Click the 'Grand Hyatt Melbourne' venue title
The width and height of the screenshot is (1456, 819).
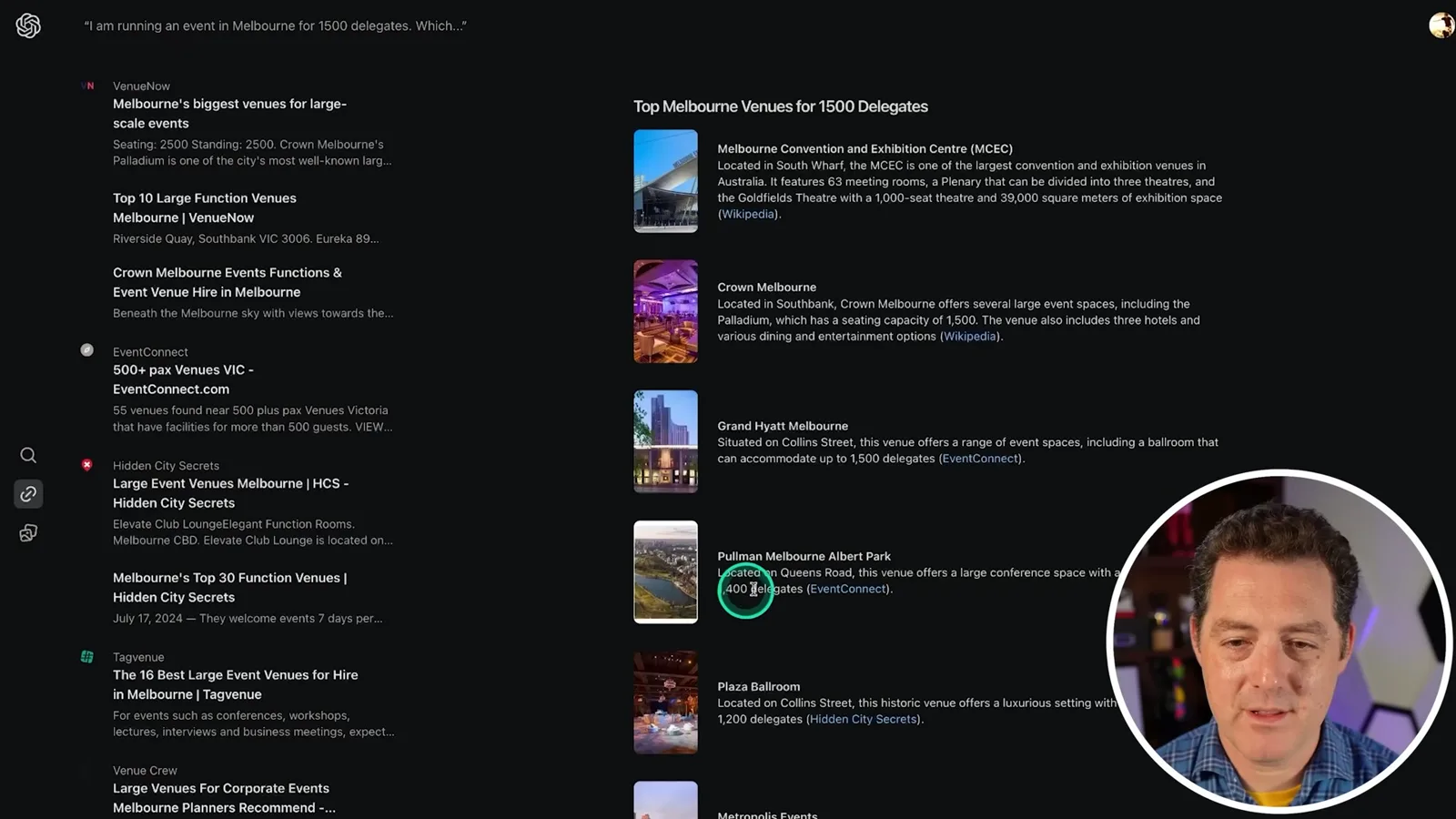click(x=783, y=426)
